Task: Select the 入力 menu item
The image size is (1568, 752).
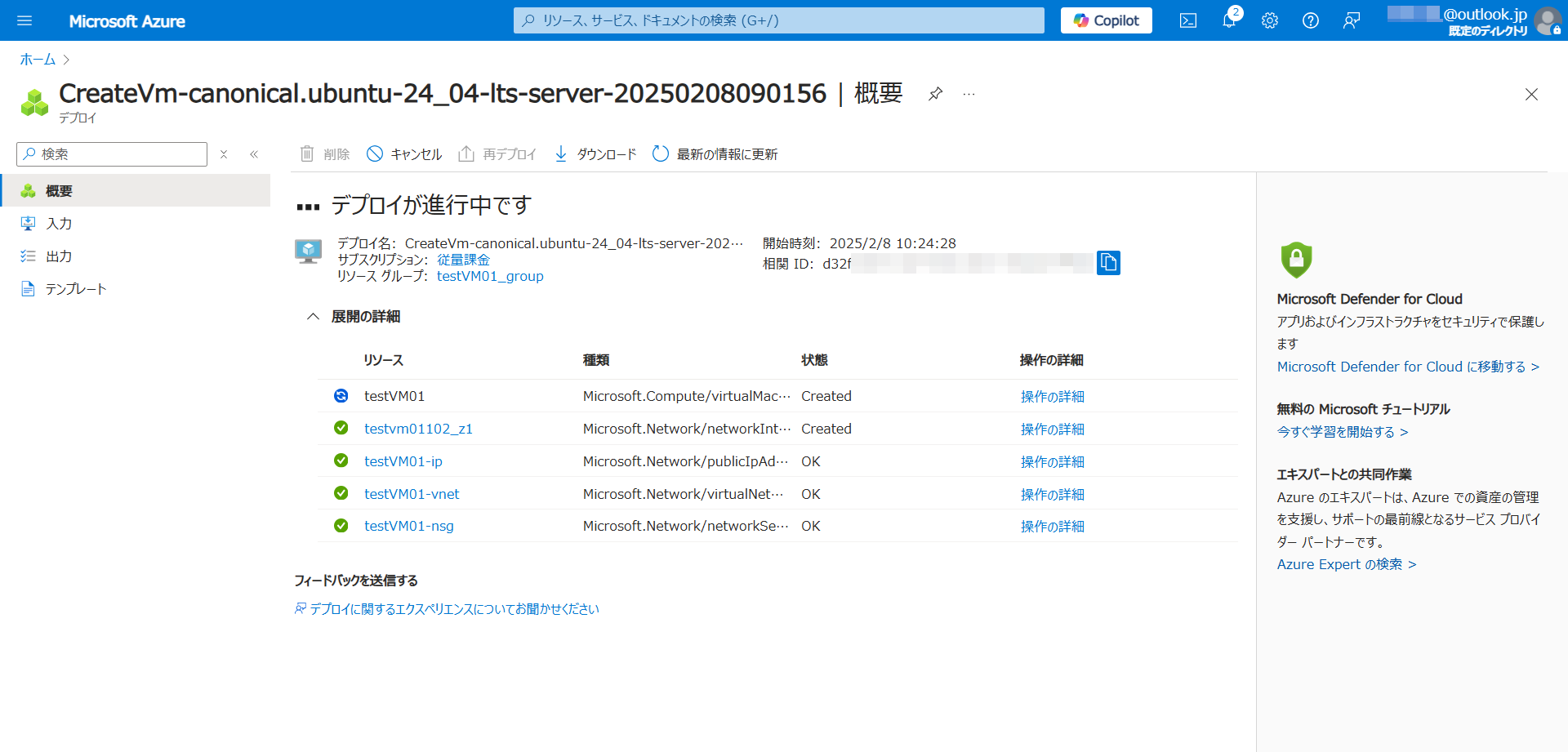Action: click(59, 224)
